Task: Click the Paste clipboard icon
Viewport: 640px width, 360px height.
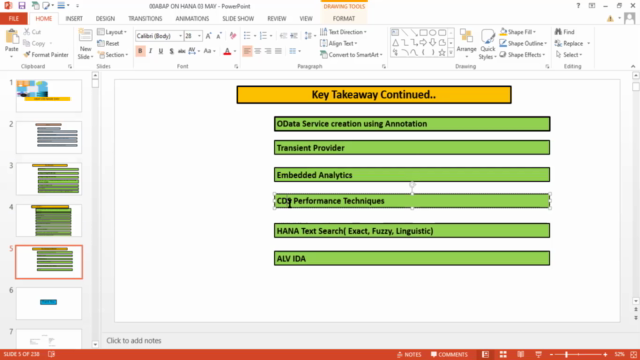Action: [12, 37]
